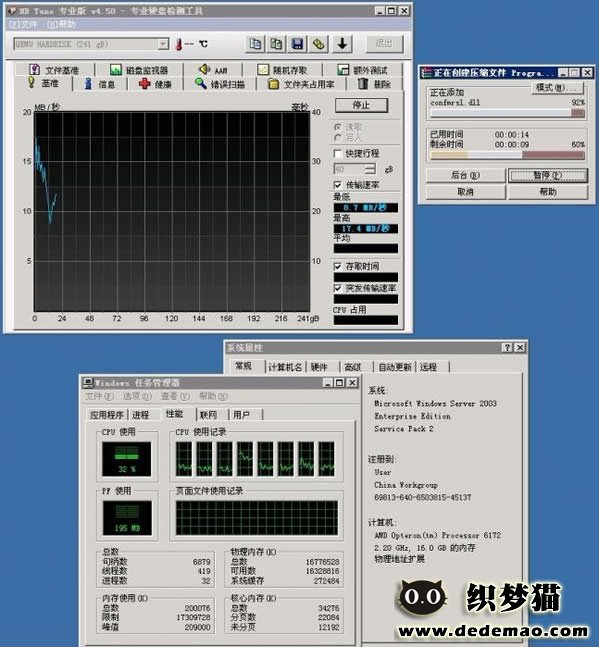
Task: Click the red cross health icon
Action: point(145,84)
